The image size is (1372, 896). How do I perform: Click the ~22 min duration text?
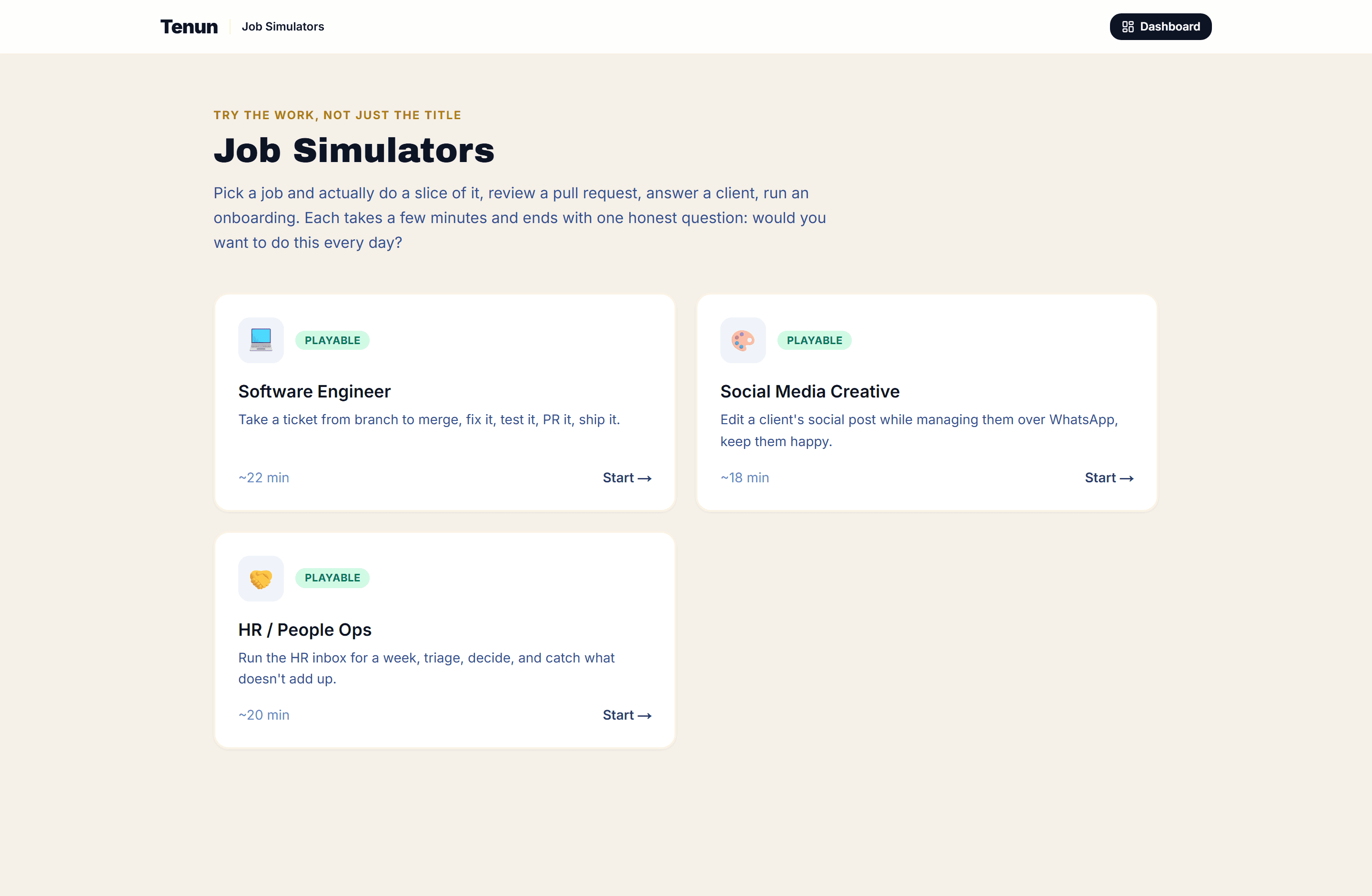(263, 478)
